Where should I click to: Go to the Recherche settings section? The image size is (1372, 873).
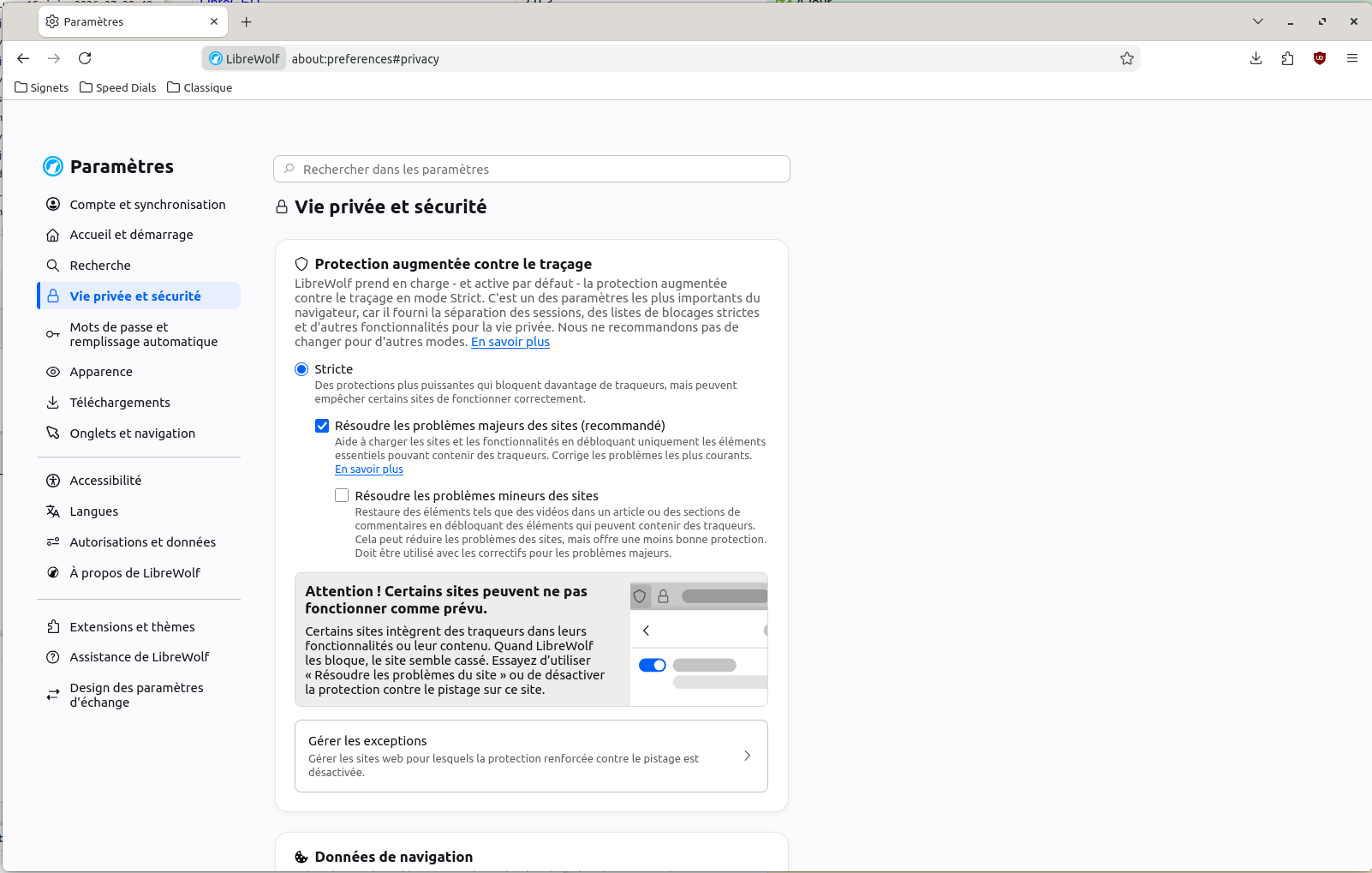139,266
